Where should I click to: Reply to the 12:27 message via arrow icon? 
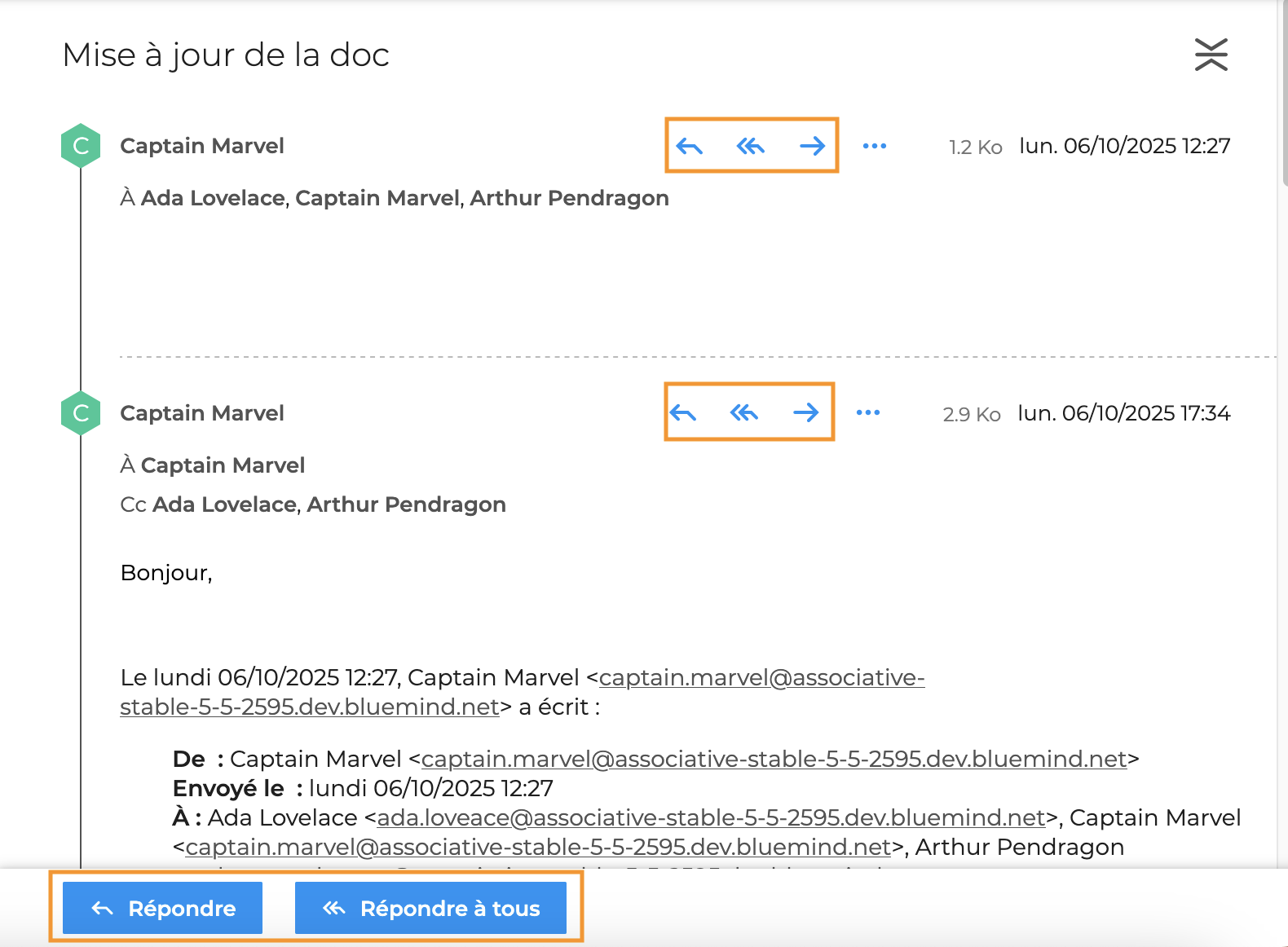[690, 147]
